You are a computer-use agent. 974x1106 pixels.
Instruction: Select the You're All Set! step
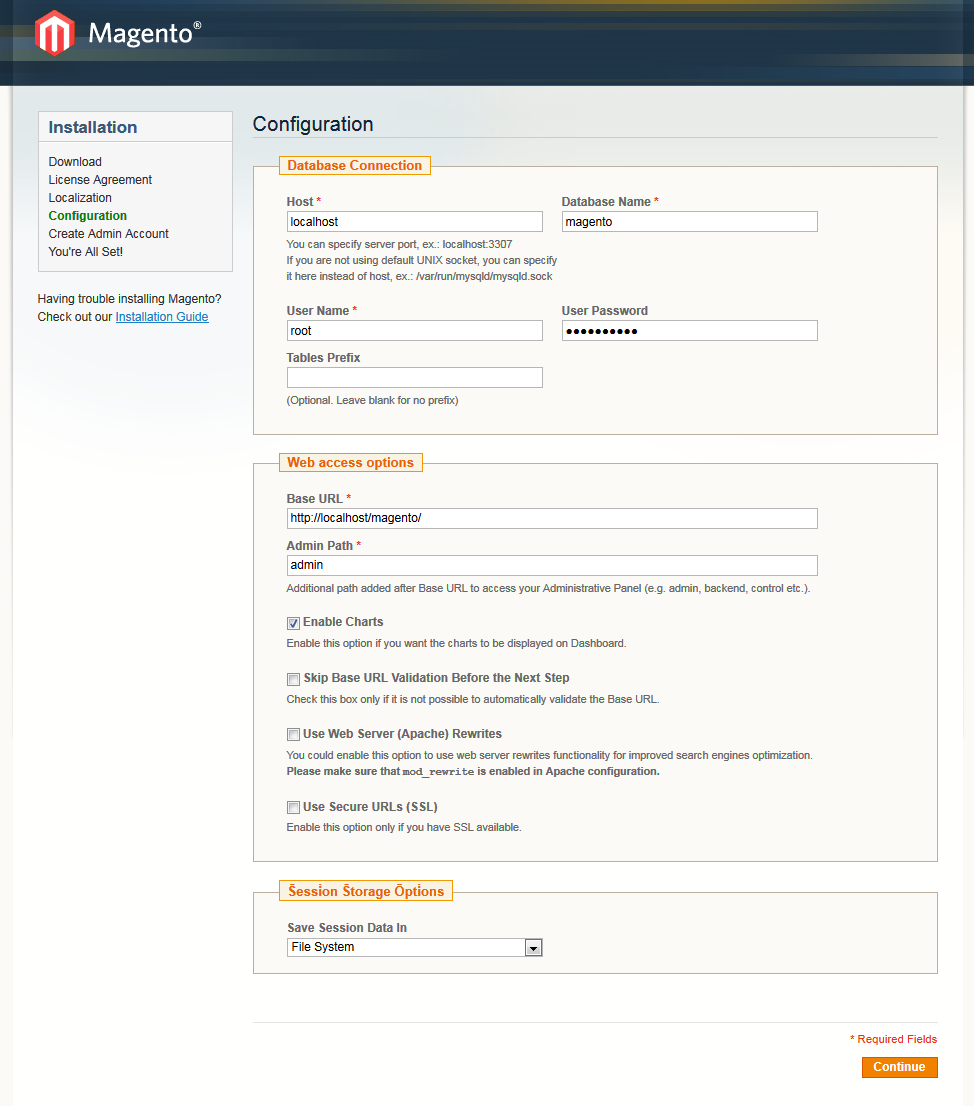[x=85, y=252]
